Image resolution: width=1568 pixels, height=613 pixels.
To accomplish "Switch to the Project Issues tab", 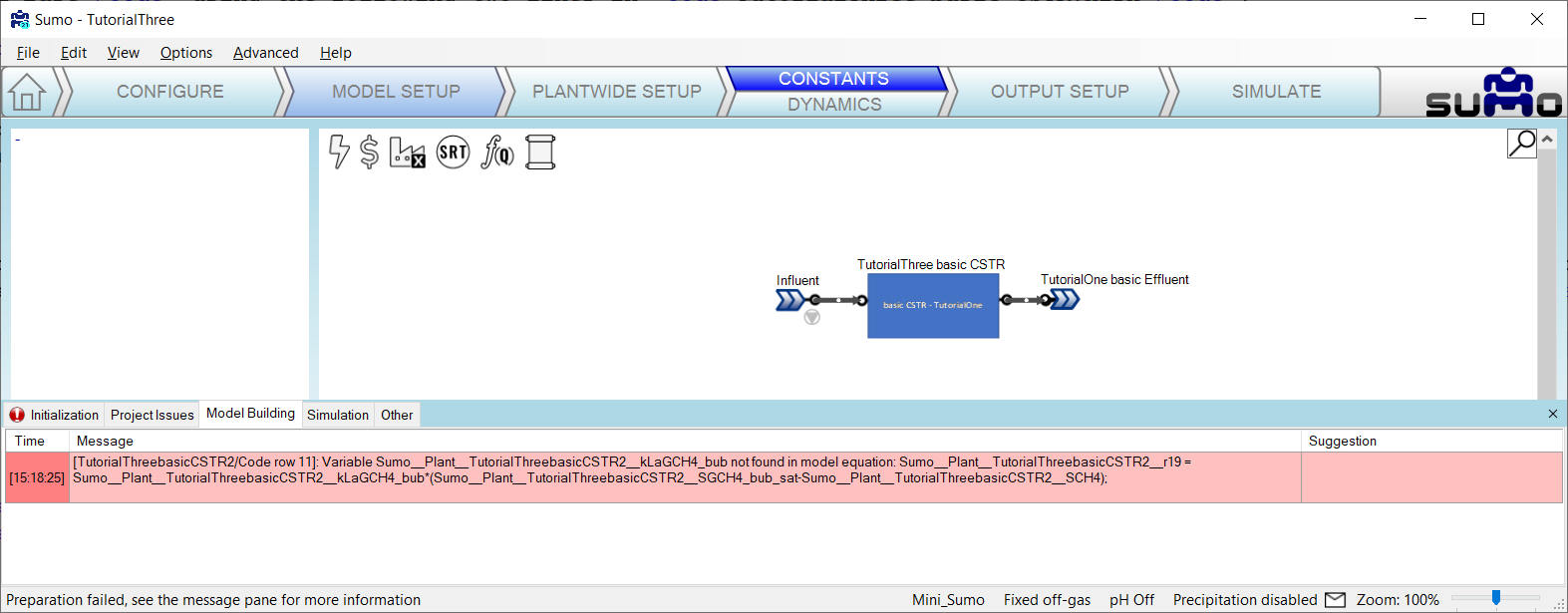I will coord(152,415).
